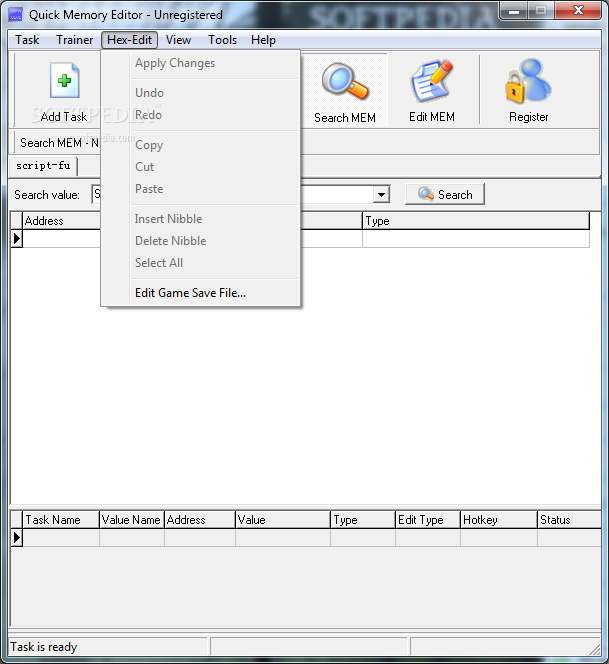Click the Edit Type column header
This screenshot has width=609, height=664.
(x=428, y=520)
